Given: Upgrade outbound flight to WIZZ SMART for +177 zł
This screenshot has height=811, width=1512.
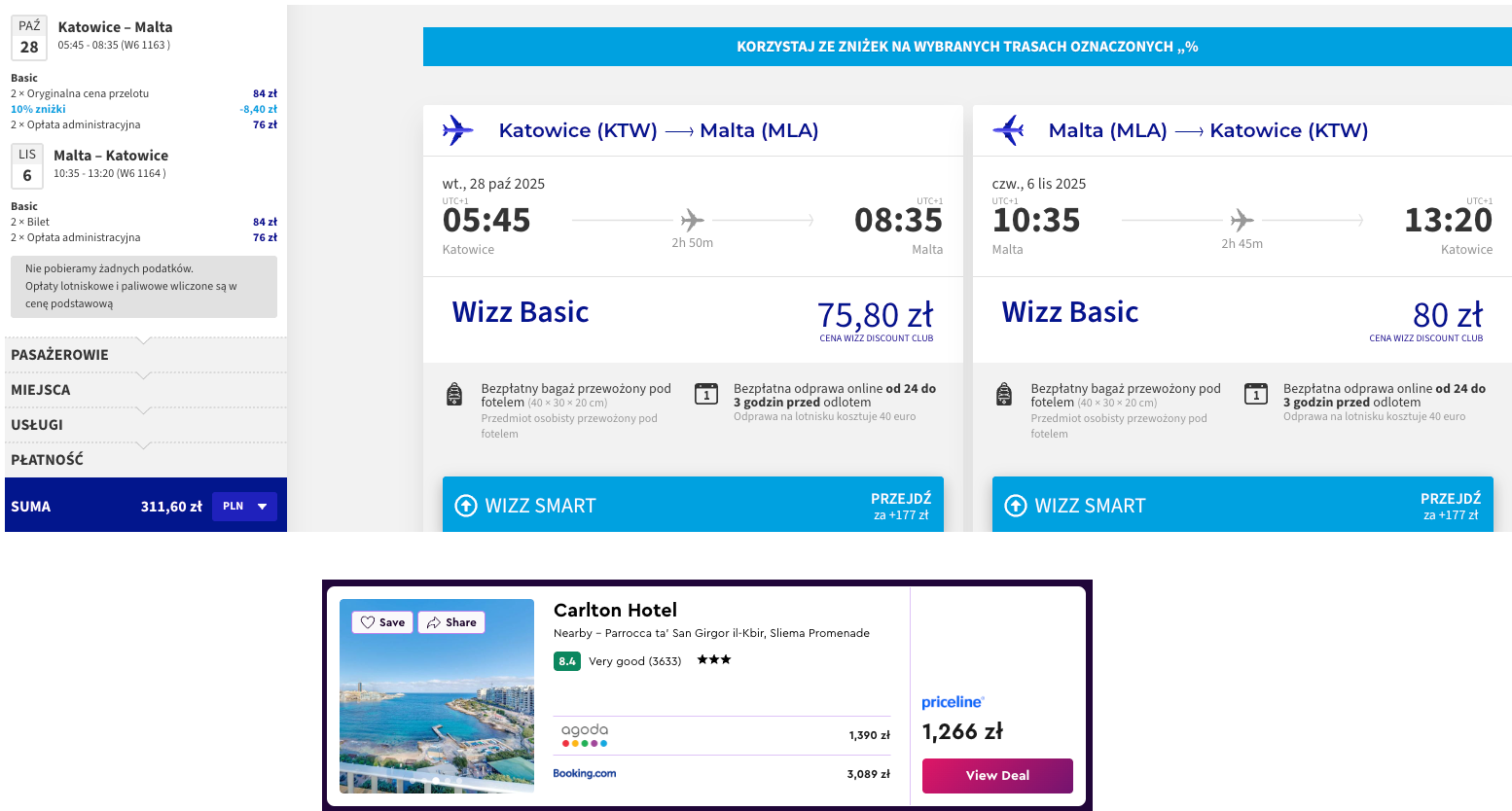Looking at the screenshot, I should (x=693, y=505).
